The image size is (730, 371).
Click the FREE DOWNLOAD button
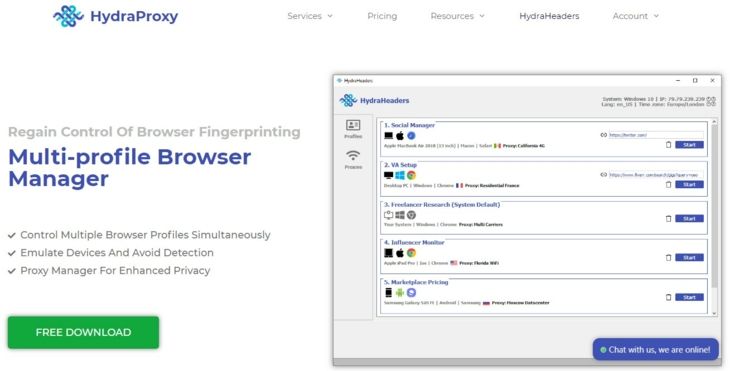click(x=83, y=332)
